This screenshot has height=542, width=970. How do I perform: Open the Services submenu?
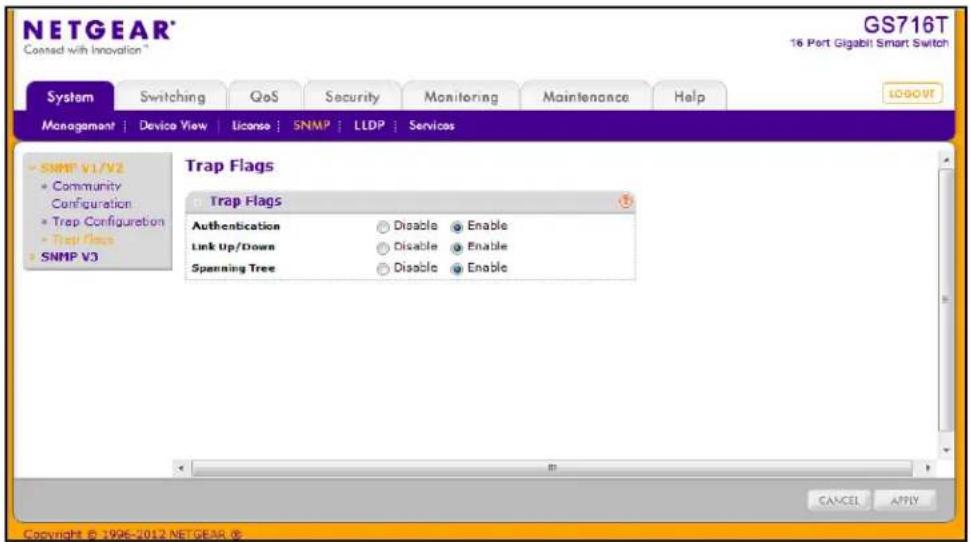coord(431,126)
